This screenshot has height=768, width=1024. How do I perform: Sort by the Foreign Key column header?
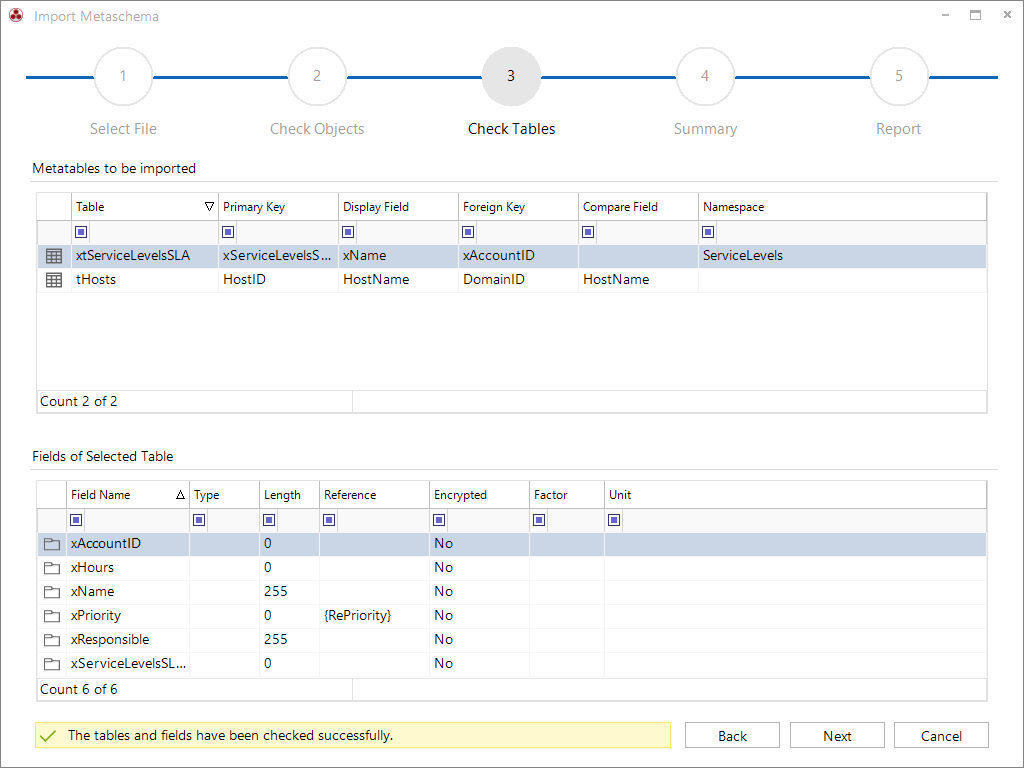tap(519, 207)
